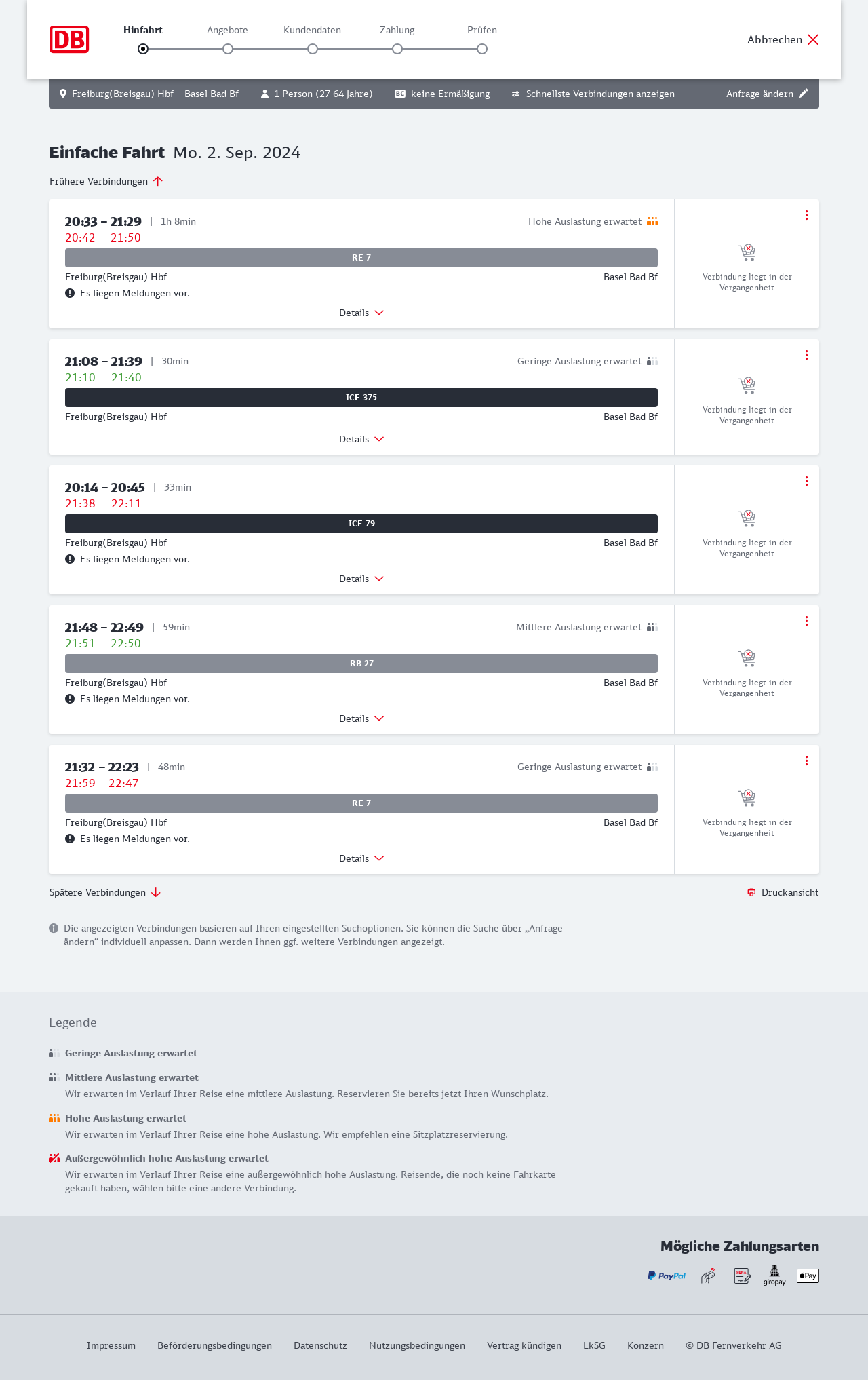Click the pencil icon to edit request

tap(804, 94)
